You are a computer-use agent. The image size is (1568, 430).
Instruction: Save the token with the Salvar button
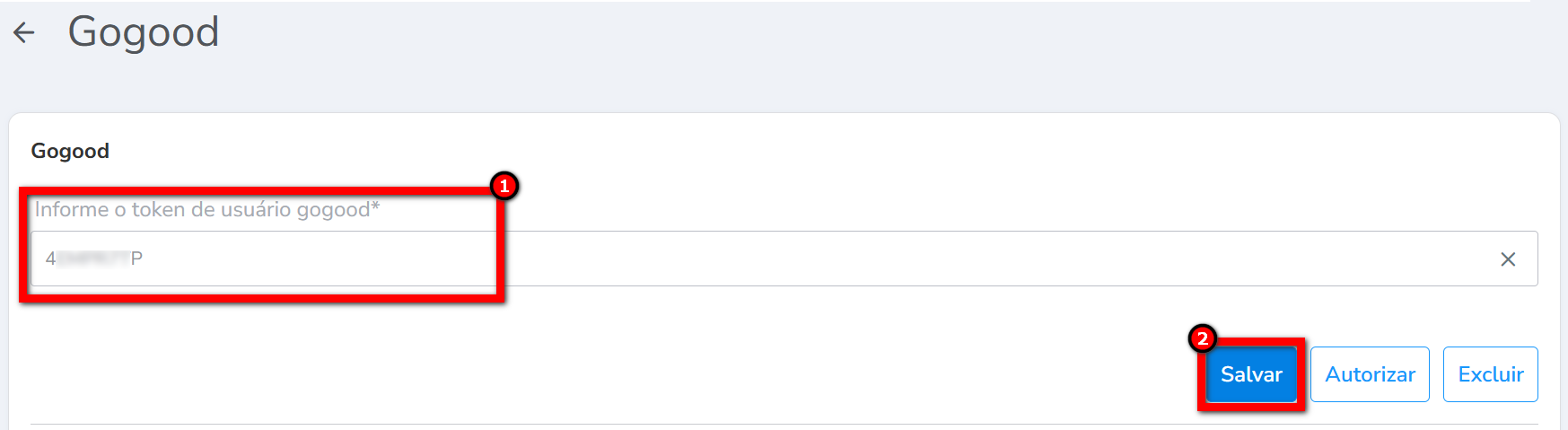click(x=1251, y=374)
